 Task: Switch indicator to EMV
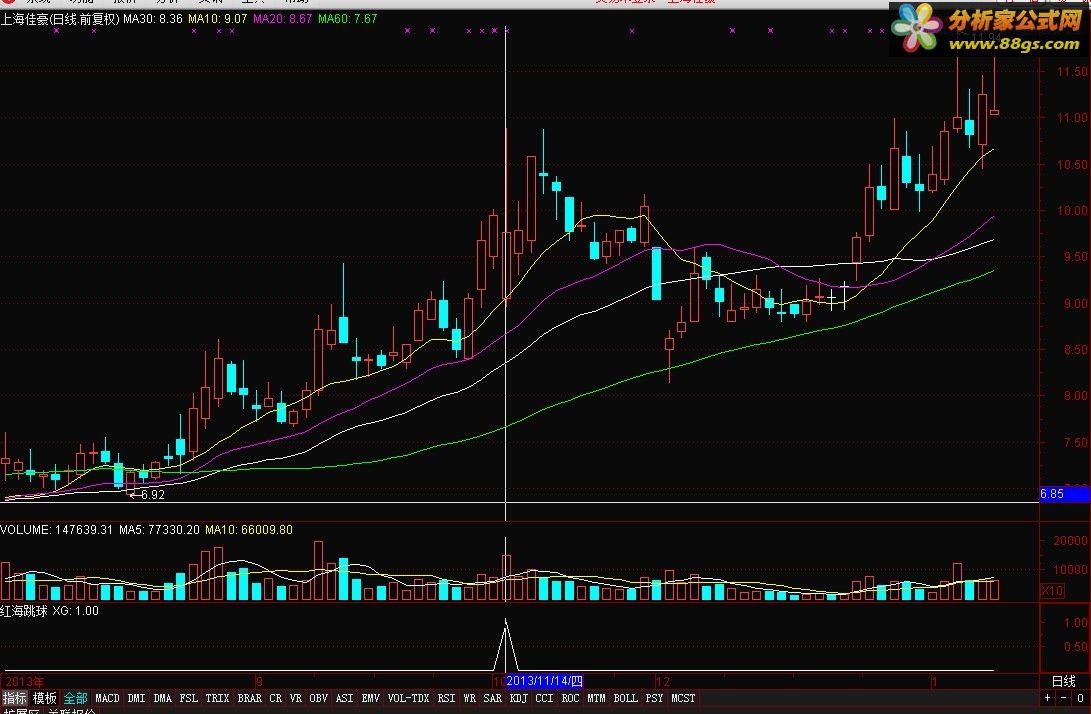tap(370, 698)
